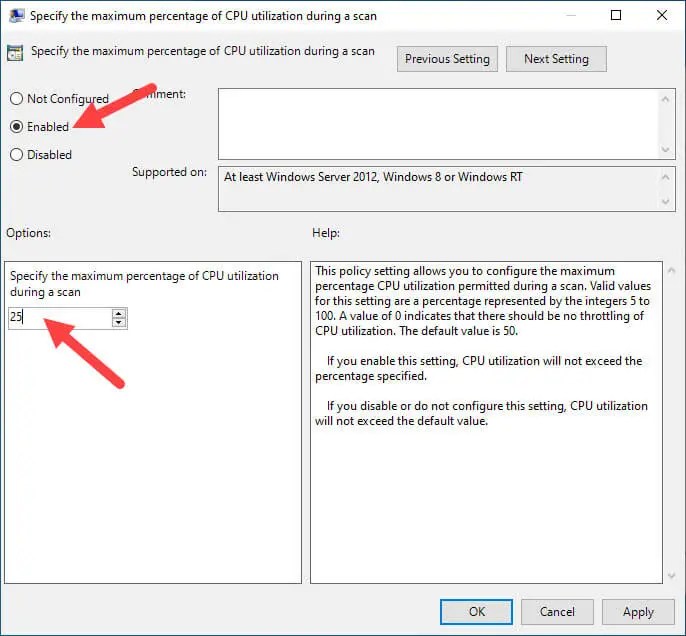Click the policy setting icon beside heading
This screenshot has width=686, height=636.
[x=15, y=53]
